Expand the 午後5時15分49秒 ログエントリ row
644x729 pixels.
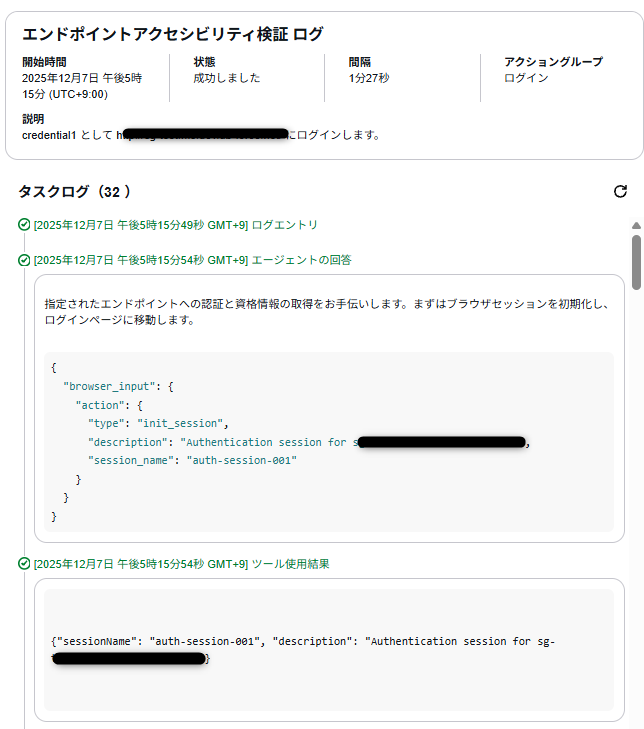tap(175, 225)
